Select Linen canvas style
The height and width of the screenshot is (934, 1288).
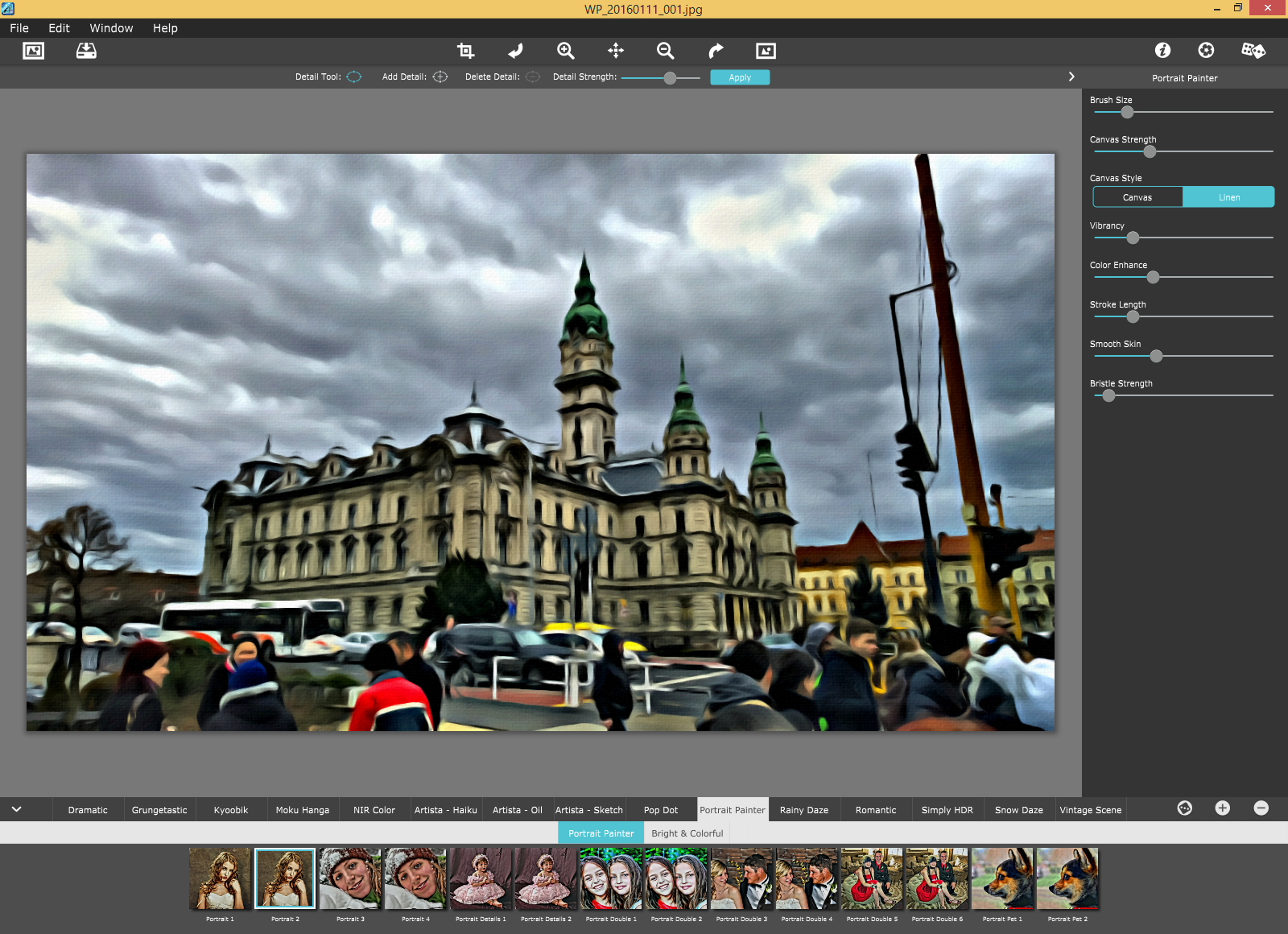(1229, 197)
